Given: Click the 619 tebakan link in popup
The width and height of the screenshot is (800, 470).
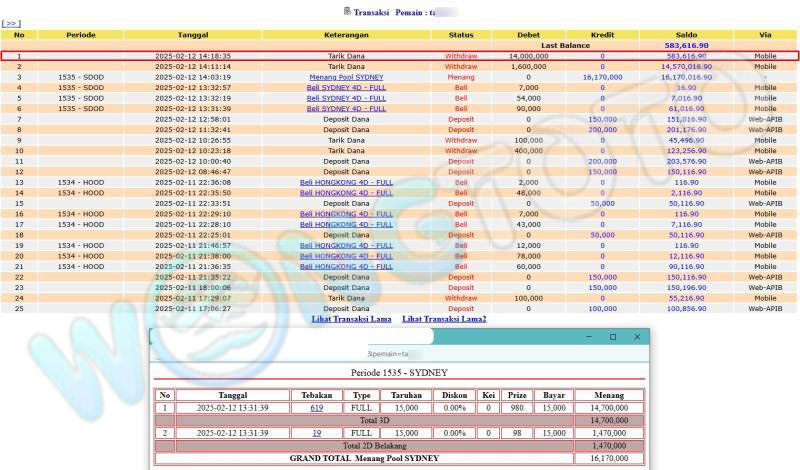Looking at the screenshot, I should (x=316, y=408).
